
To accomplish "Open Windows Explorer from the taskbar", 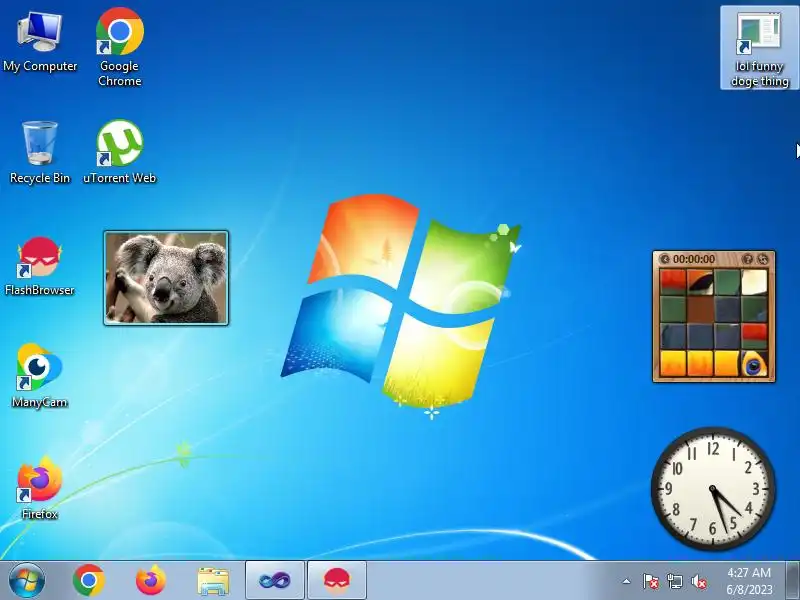I will click(x=213, y=581).
